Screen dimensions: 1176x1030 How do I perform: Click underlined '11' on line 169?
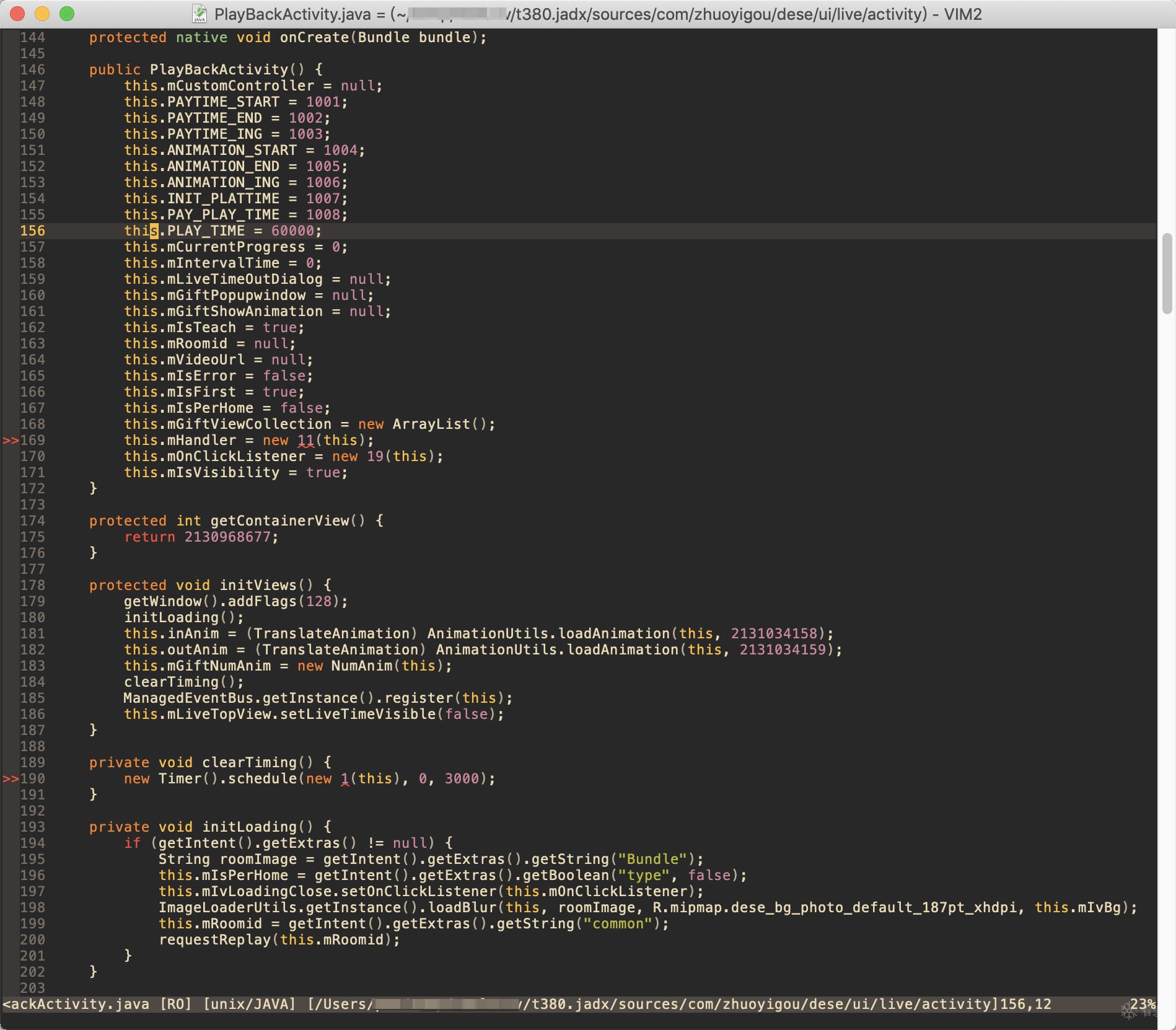[x=306, y=441]
